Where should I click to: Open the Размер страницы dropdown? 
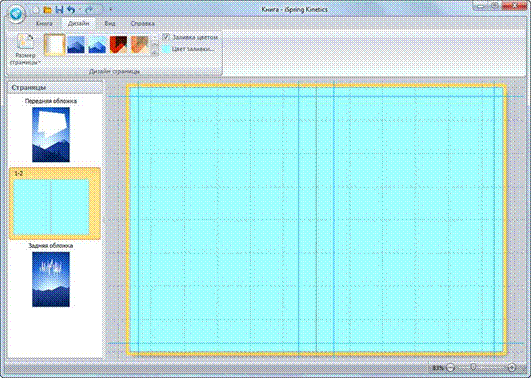tap(25, 50)
